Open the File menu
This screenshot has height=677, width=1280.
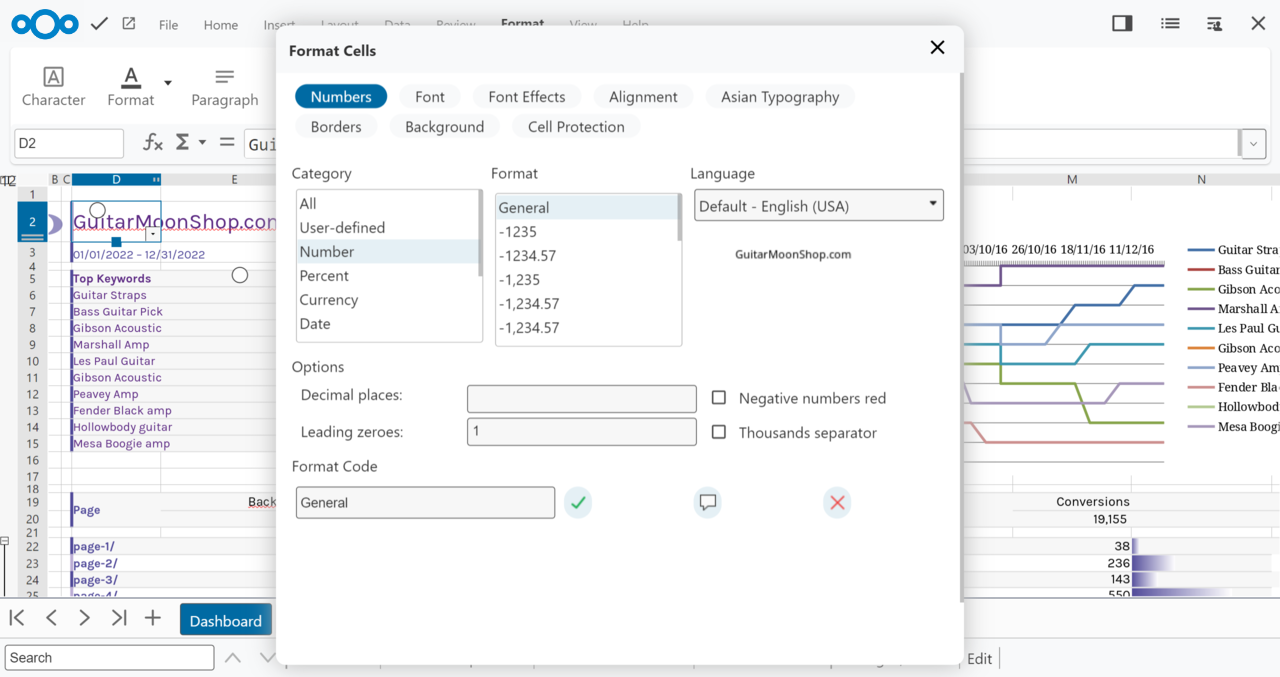click(168, 25)
